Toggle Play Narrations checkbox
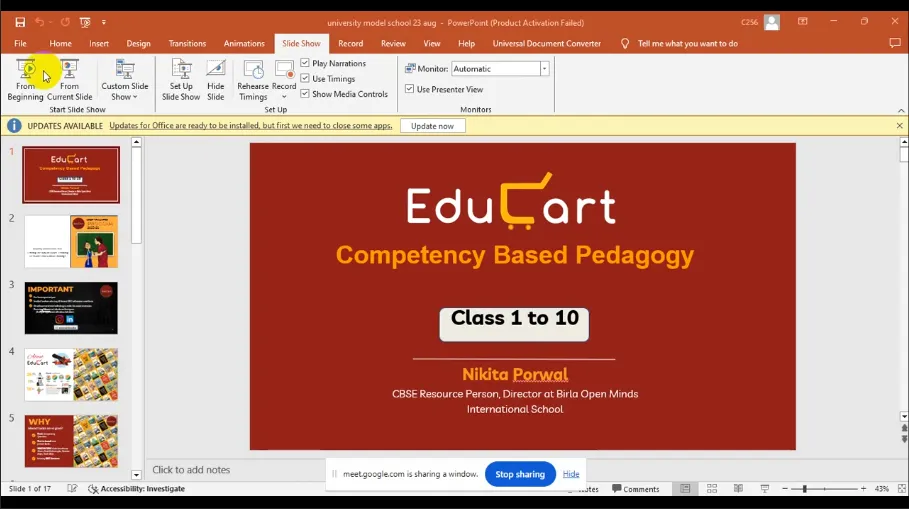The height and width of the screenshot is (509, 909). click(x=305, y=63)
